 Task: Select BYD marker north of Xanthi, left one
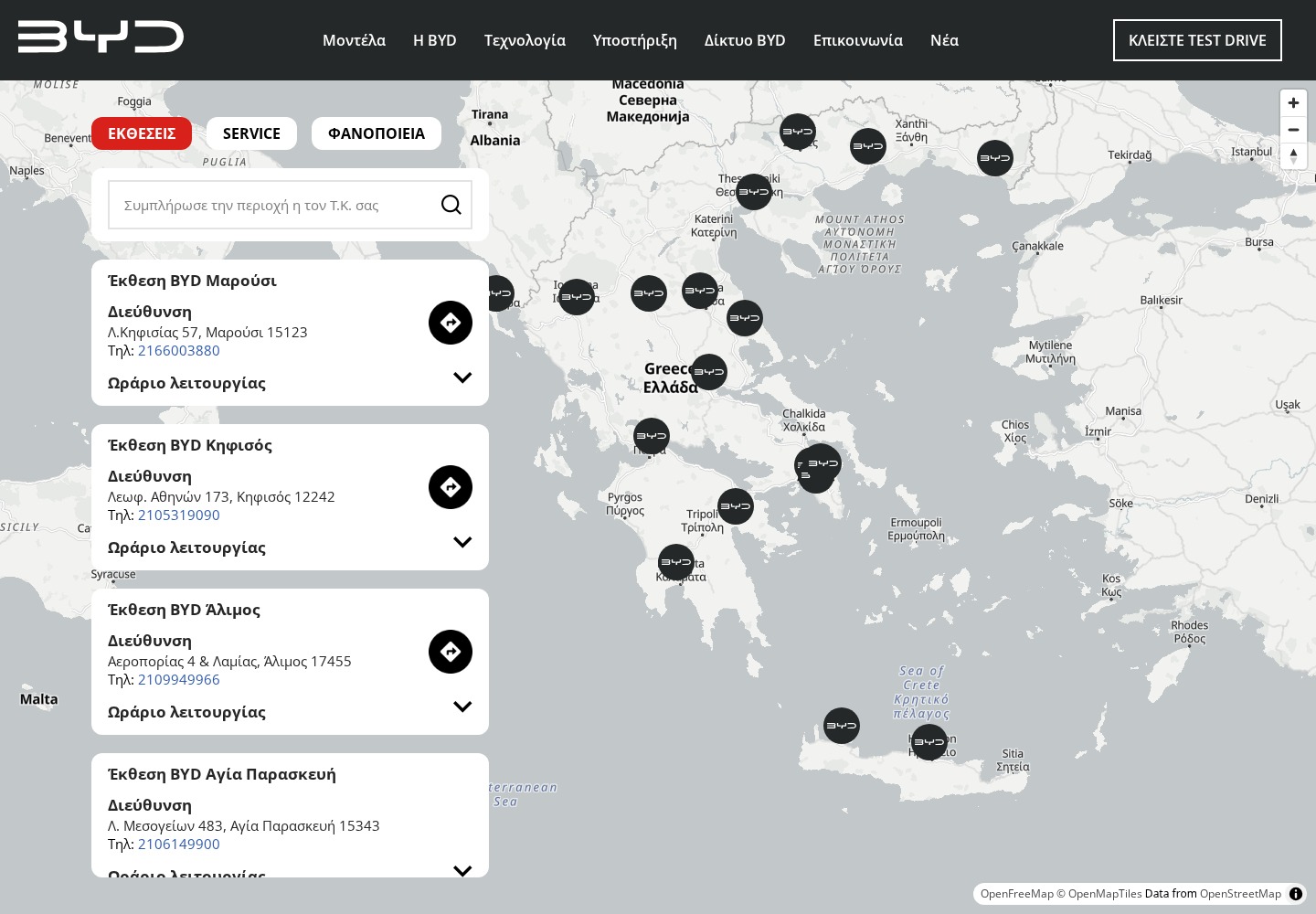coord(798,132)
